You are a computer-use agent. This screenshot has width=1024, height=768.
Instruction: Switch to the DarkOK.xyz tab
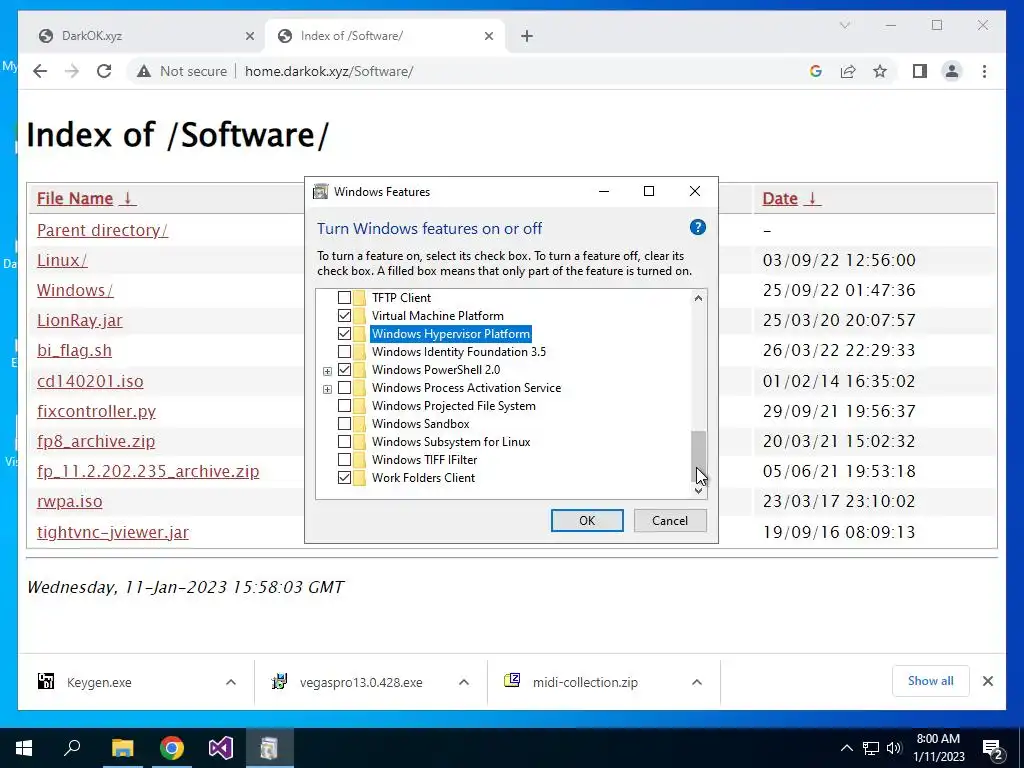point(147,36)
